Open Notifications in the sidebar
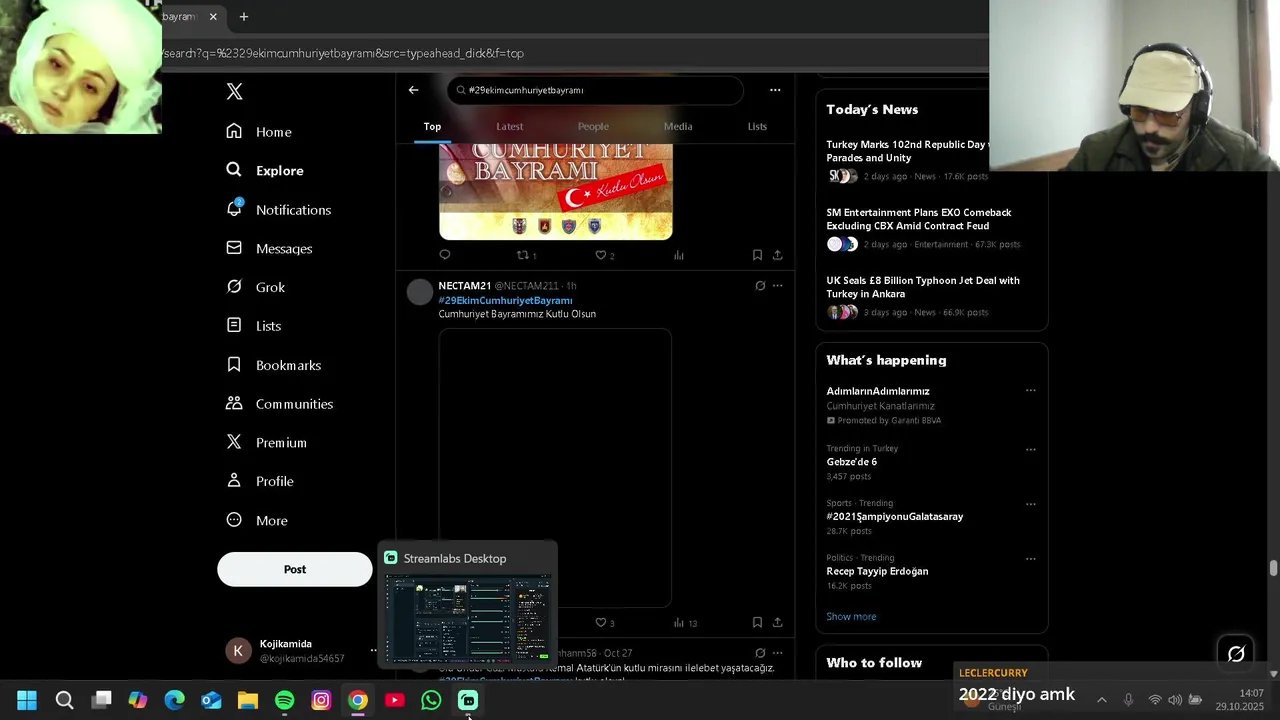Image resolution: width=1280 pixels, height=720 pixels. pyautogui.click(x=278, y=210)
